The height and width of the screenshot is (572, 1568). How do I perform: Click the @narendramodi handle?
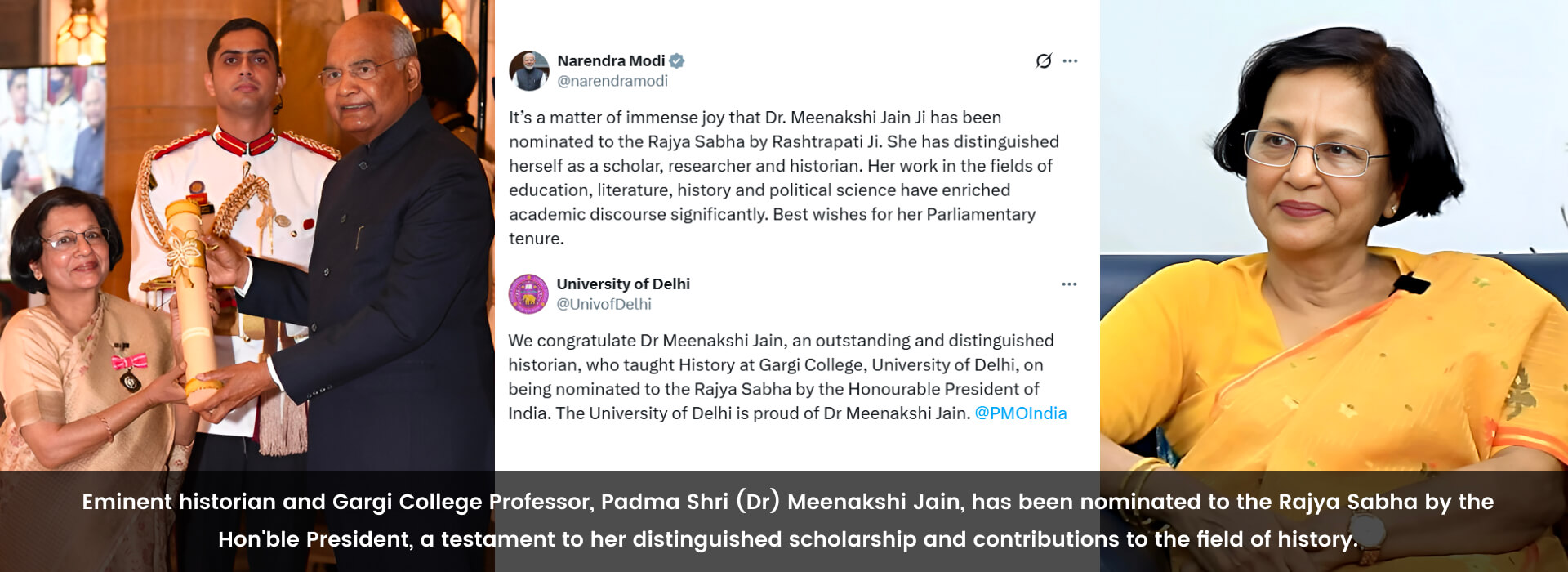pos(612,81)
